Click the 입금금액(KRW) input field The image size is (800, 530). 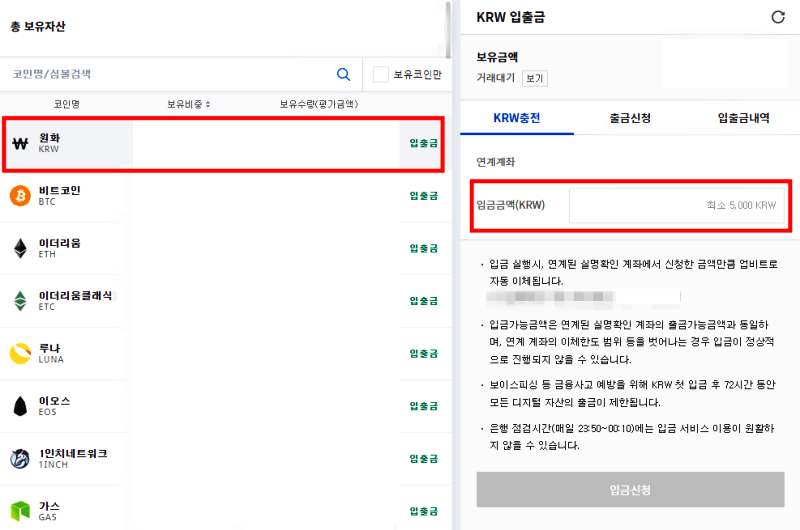(x=677, y=205)
